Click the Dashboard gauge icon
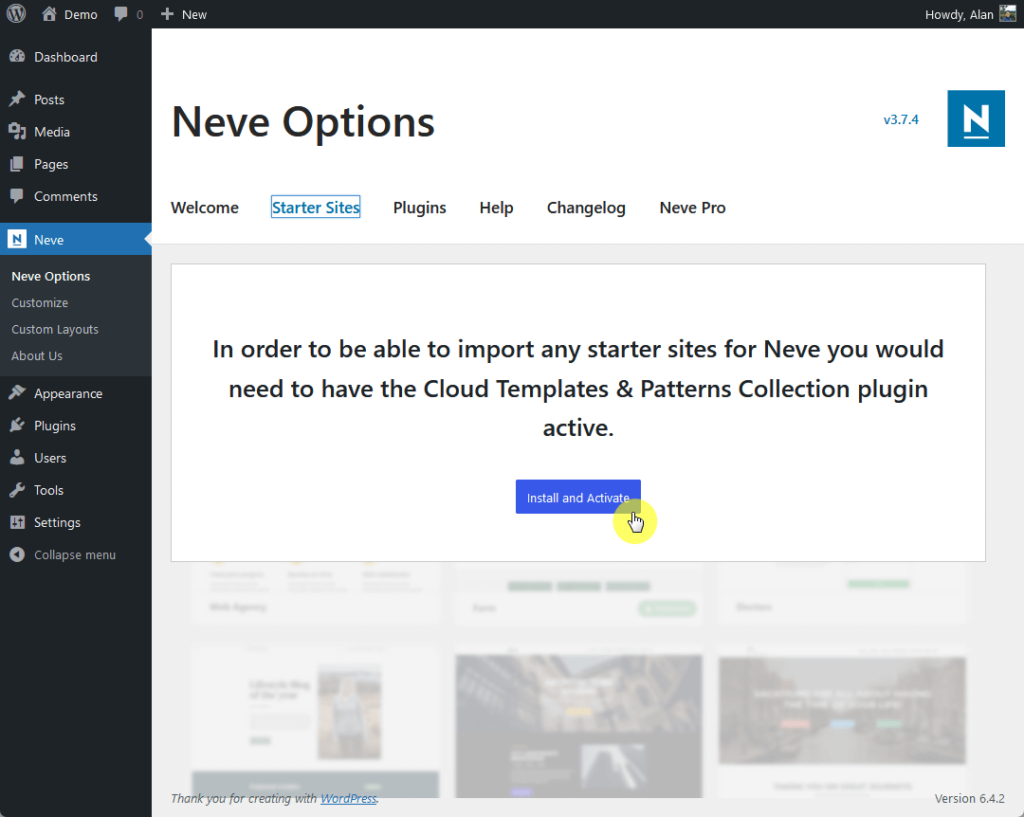The width and height of the screenshot is (1024, 817). [x=18, y=57]
